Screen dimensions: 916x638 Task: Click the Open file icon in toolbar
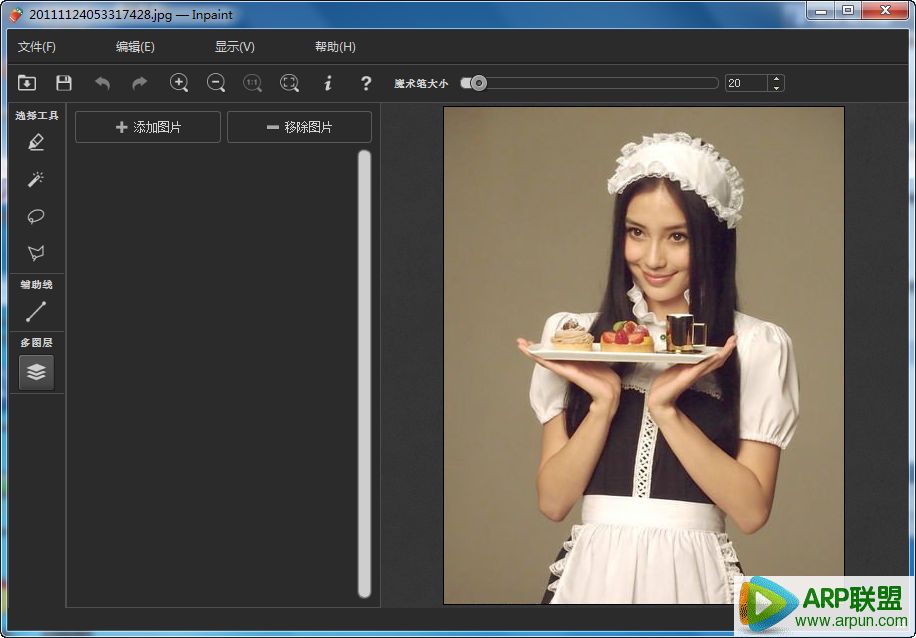[27, 83]
